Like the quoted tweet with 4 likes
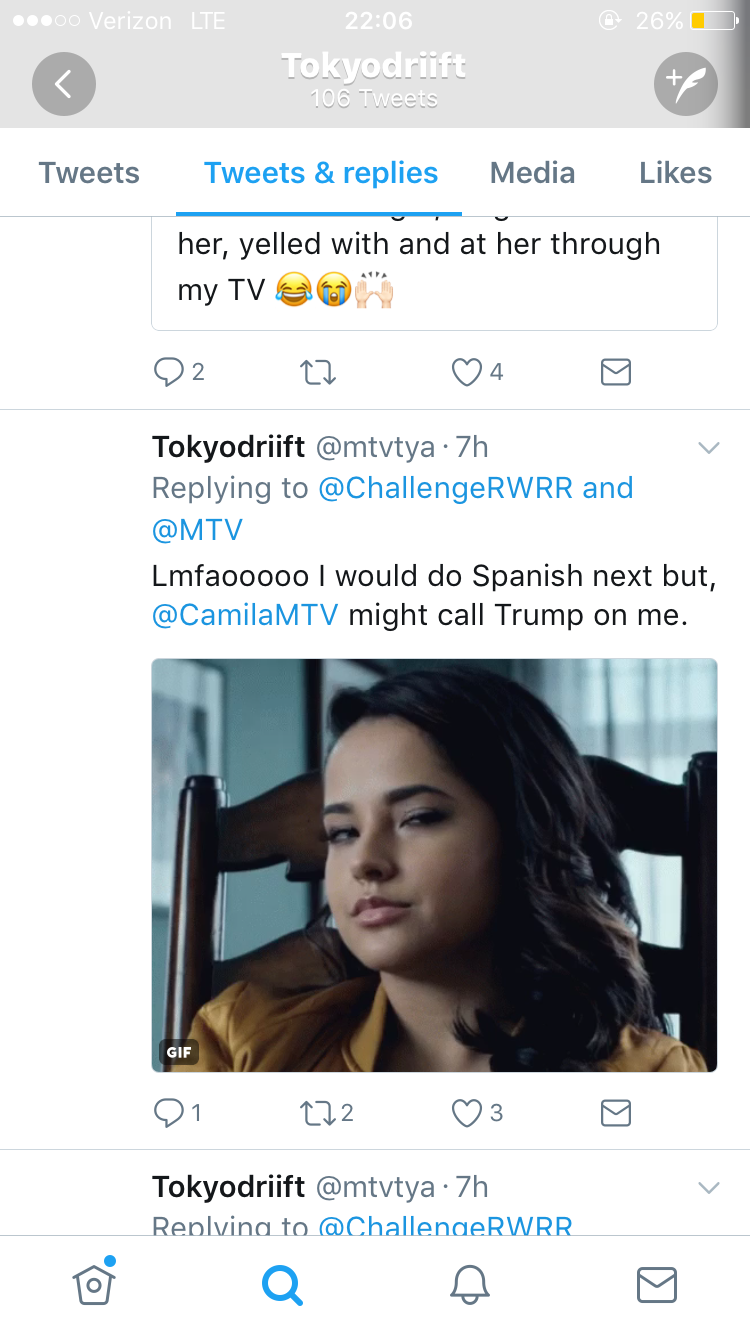This screenshot has width=750, height=1334. [478, 373]
